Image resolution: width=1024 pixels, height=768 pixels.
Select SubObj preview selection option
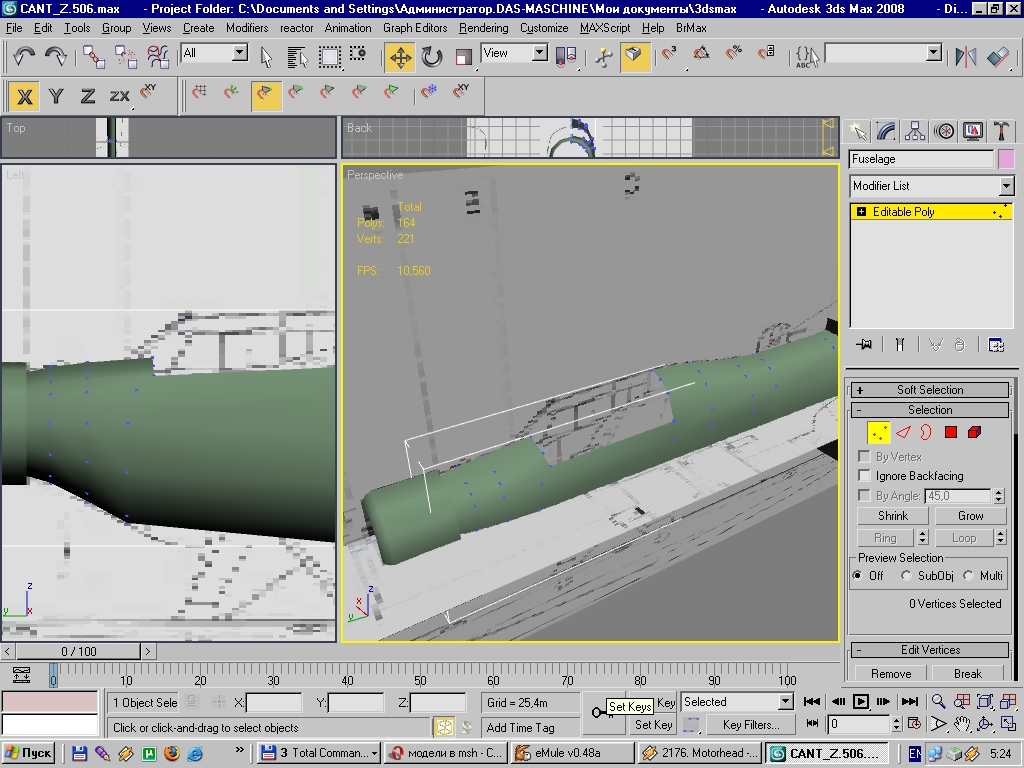[906, 576]
